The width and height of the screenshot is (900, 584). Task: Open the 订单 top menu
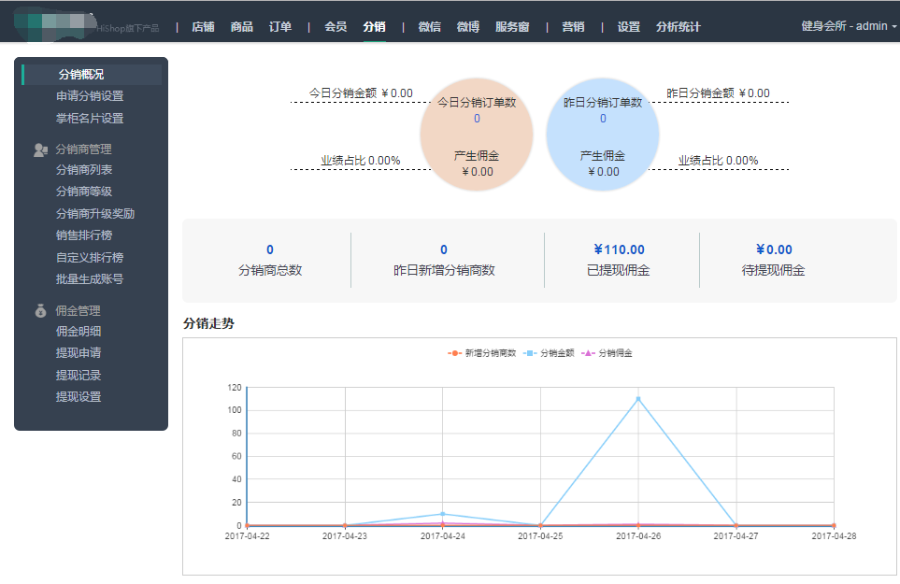pos(280,27)
